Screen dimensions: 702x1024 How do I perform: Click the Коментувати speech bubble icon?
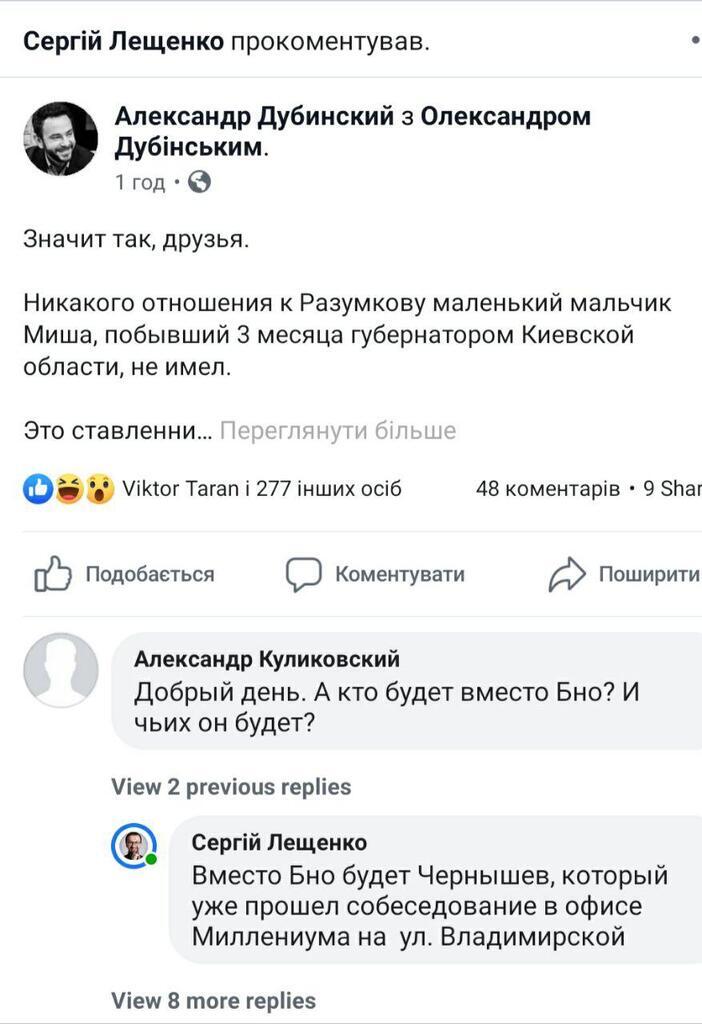point(303,573)
